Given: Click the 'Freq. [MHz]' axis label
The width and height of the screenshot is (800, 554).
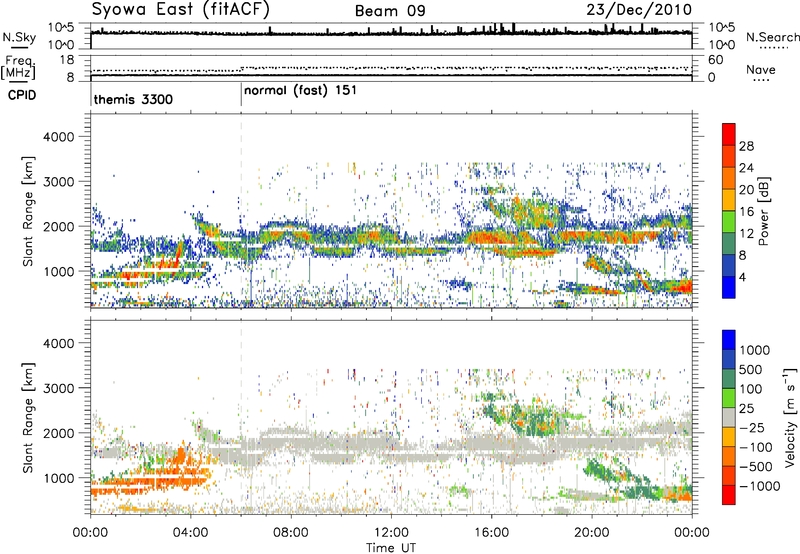Looking at the screenshot, I should pos(18,68).
